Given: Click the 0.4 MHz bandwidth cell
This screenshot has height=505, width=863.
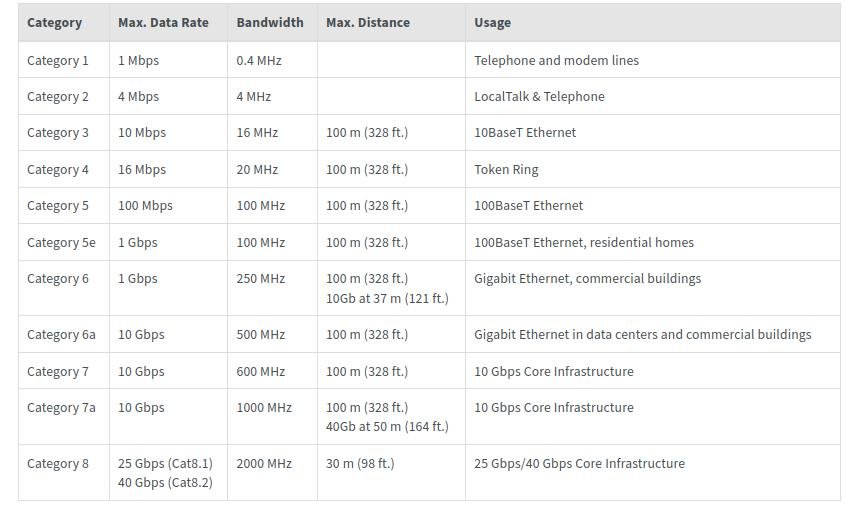Looking at the screenshot, I should [259, 61].
